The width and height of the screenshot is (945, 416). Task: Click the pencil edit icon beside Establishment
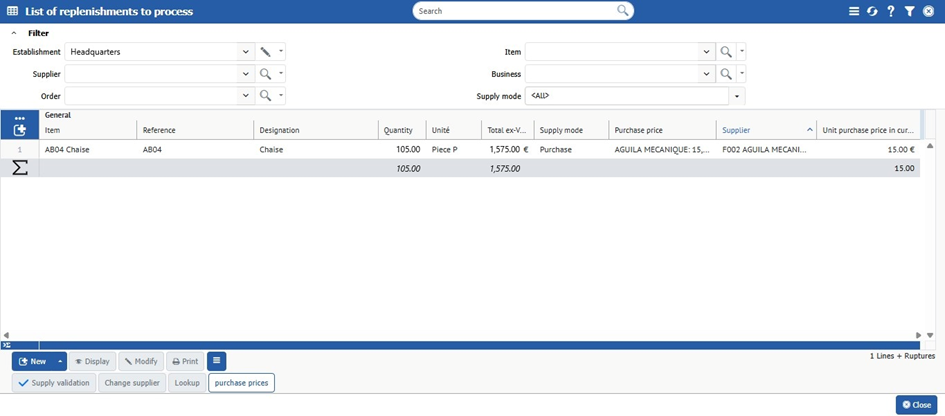tap(265, 52)
